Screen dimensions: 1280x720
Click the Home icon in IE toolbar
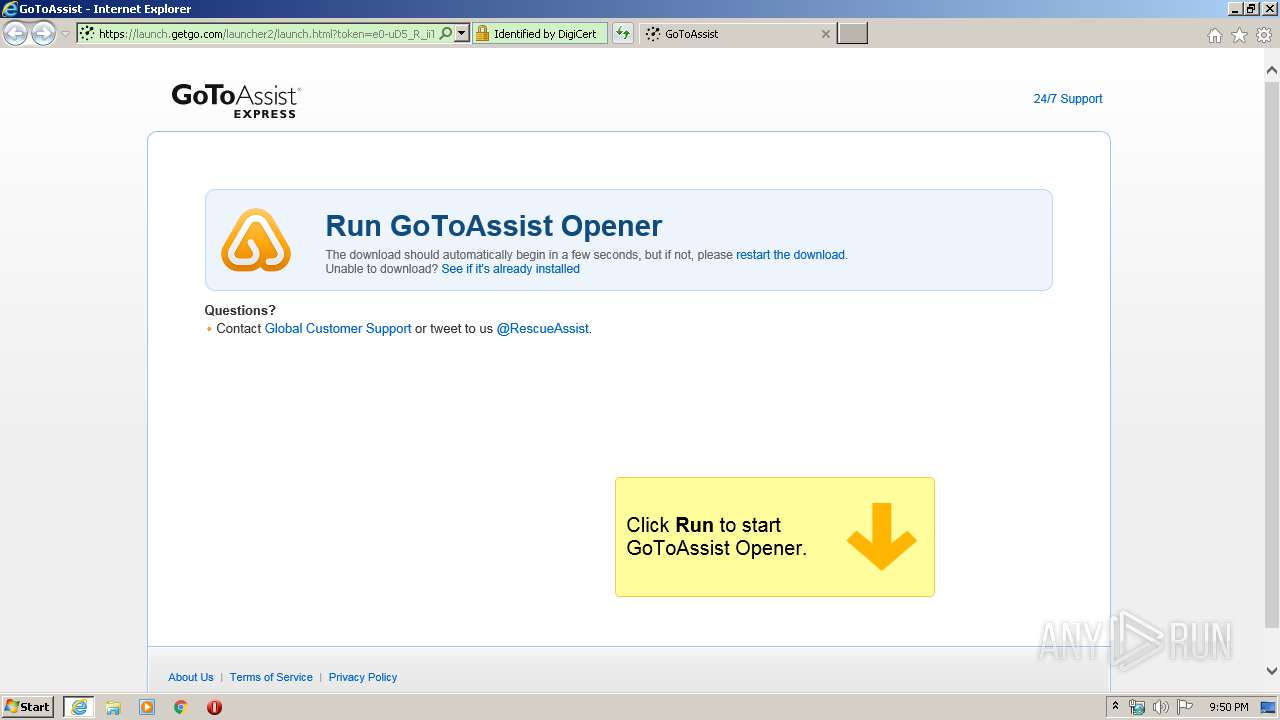click(1215, 36)
